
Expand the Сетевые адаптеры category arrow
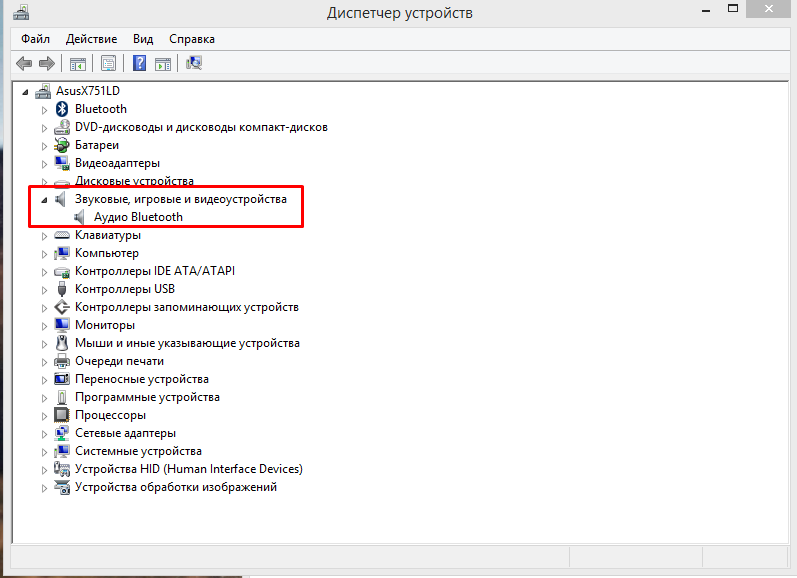pyautogui.click(x=44, y=434)
